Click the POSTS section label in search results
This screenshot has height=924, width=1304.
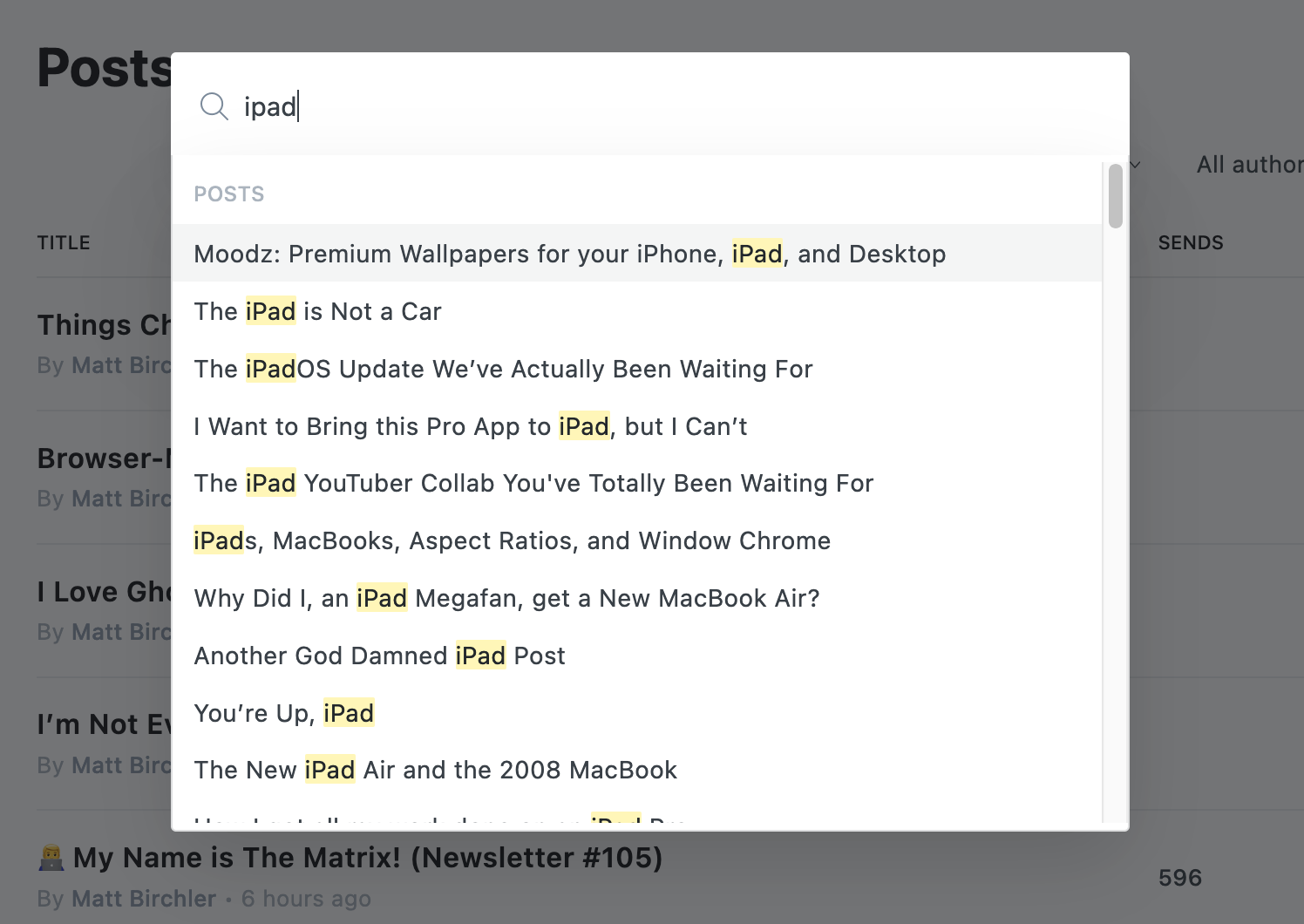click(x=229, y=194)
